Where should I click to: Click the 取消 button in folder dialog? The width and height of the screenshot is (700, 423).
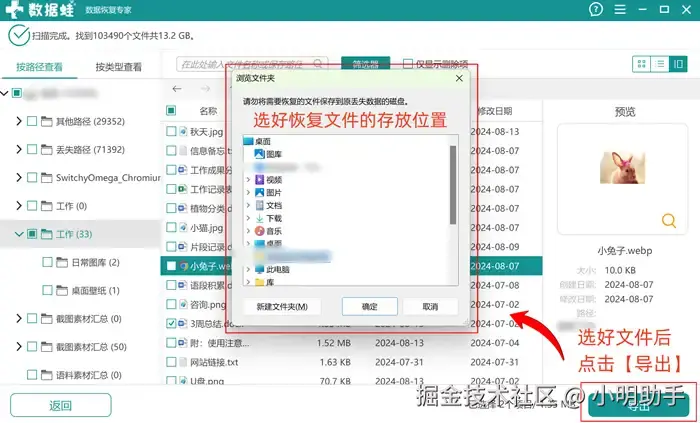430,307
